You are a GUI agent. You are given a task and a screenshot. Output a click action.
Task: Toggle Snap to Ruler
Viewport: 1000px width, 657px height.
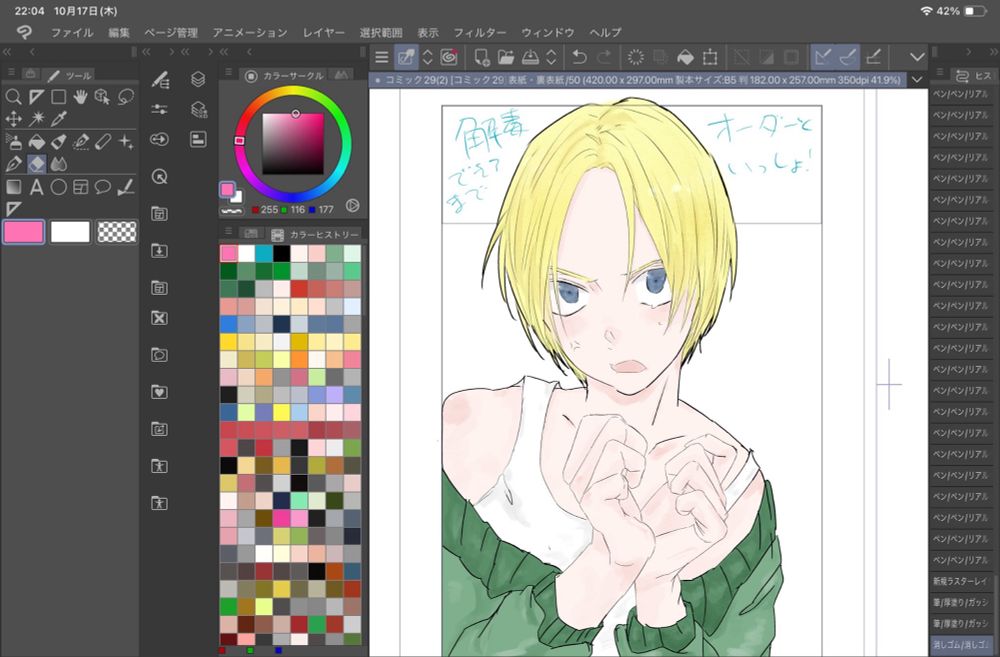[x=823, y=57]
